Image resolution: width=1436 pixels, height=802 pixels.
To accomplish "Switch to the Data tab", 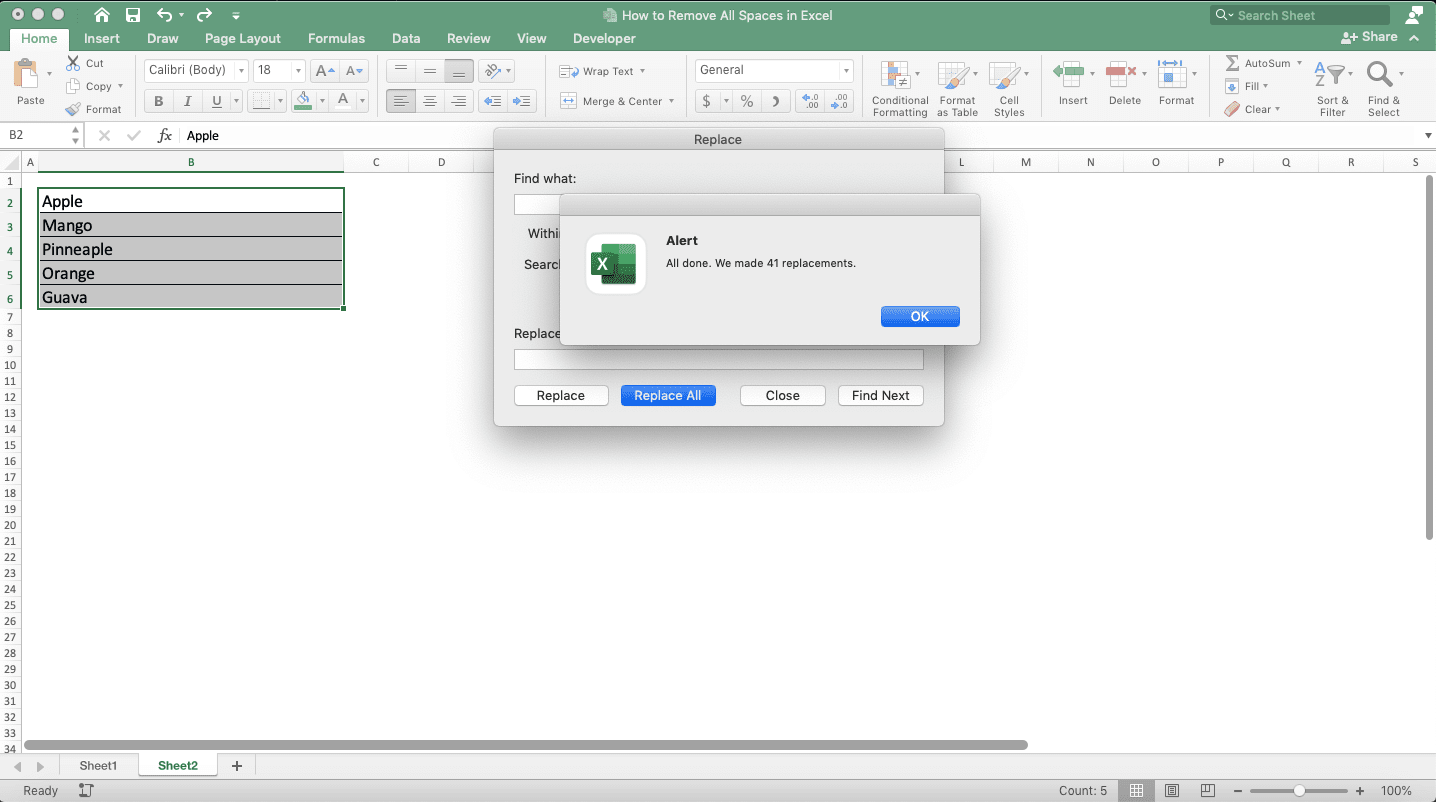I will click(406, 38).
